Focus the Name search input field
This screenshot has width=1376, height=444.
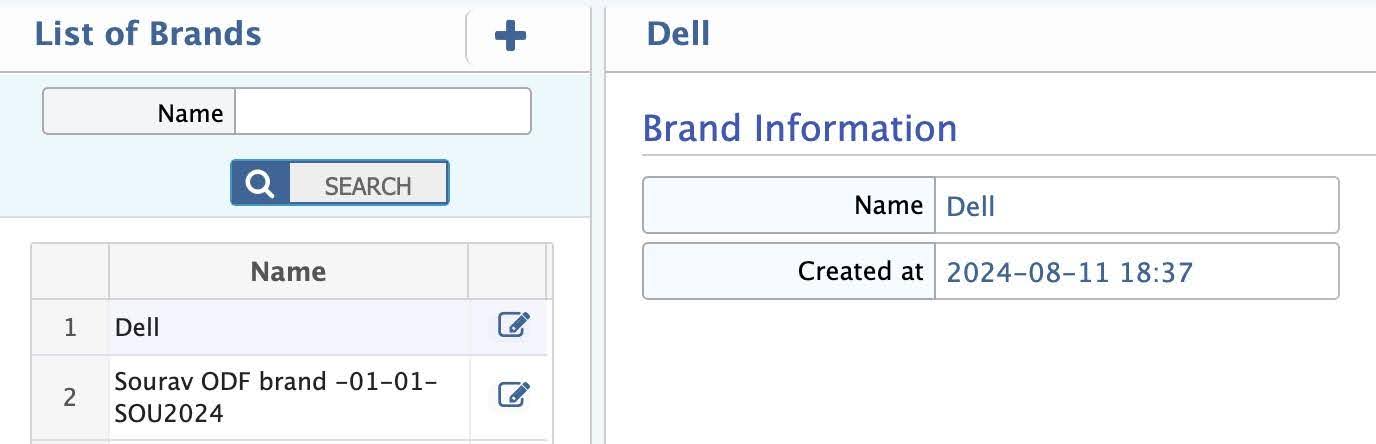point(382,112)
